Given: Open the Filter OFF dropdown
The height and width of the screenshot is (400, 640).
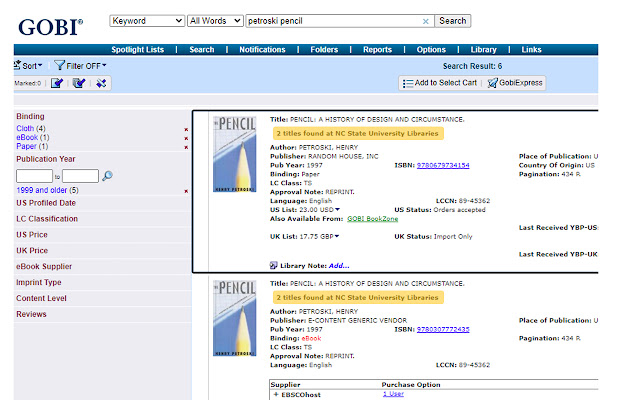Looking at the screenshot, I should [86, 66].
